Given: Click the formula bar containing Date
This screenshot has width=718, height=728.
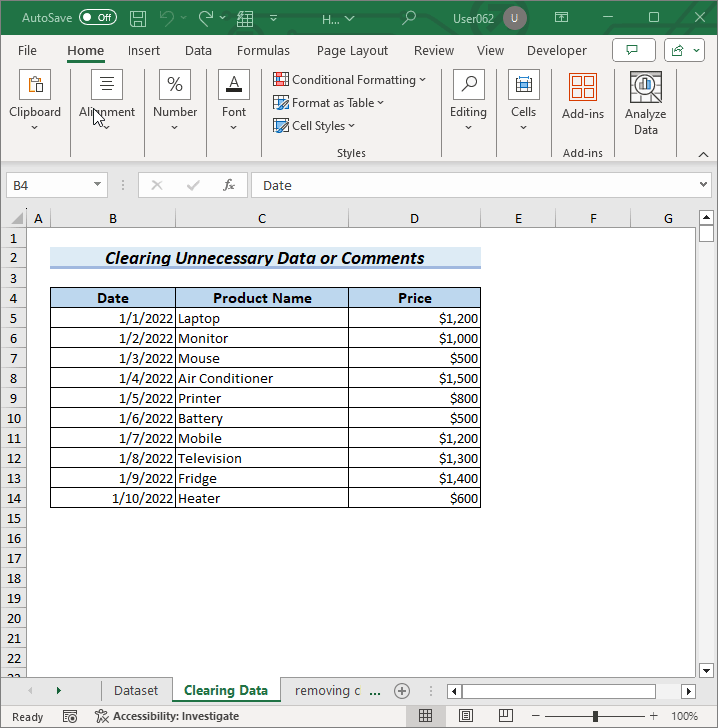Looking at the screenshot, I should (x=476, y=186).
